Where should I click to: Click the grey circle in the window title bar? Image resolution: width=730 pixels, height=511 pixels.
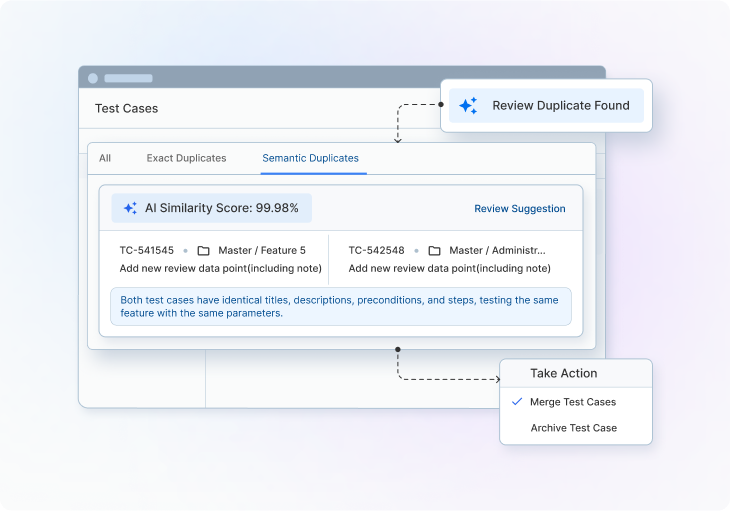(93, 78)
